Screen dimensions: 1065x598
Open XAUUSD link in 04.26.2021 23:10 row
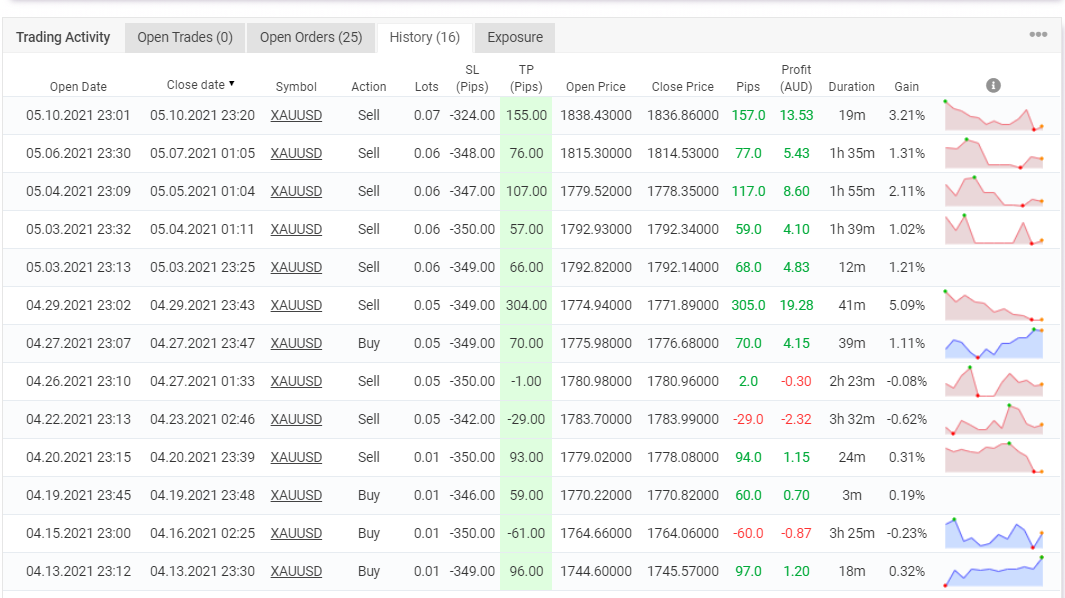coord(296,382)
